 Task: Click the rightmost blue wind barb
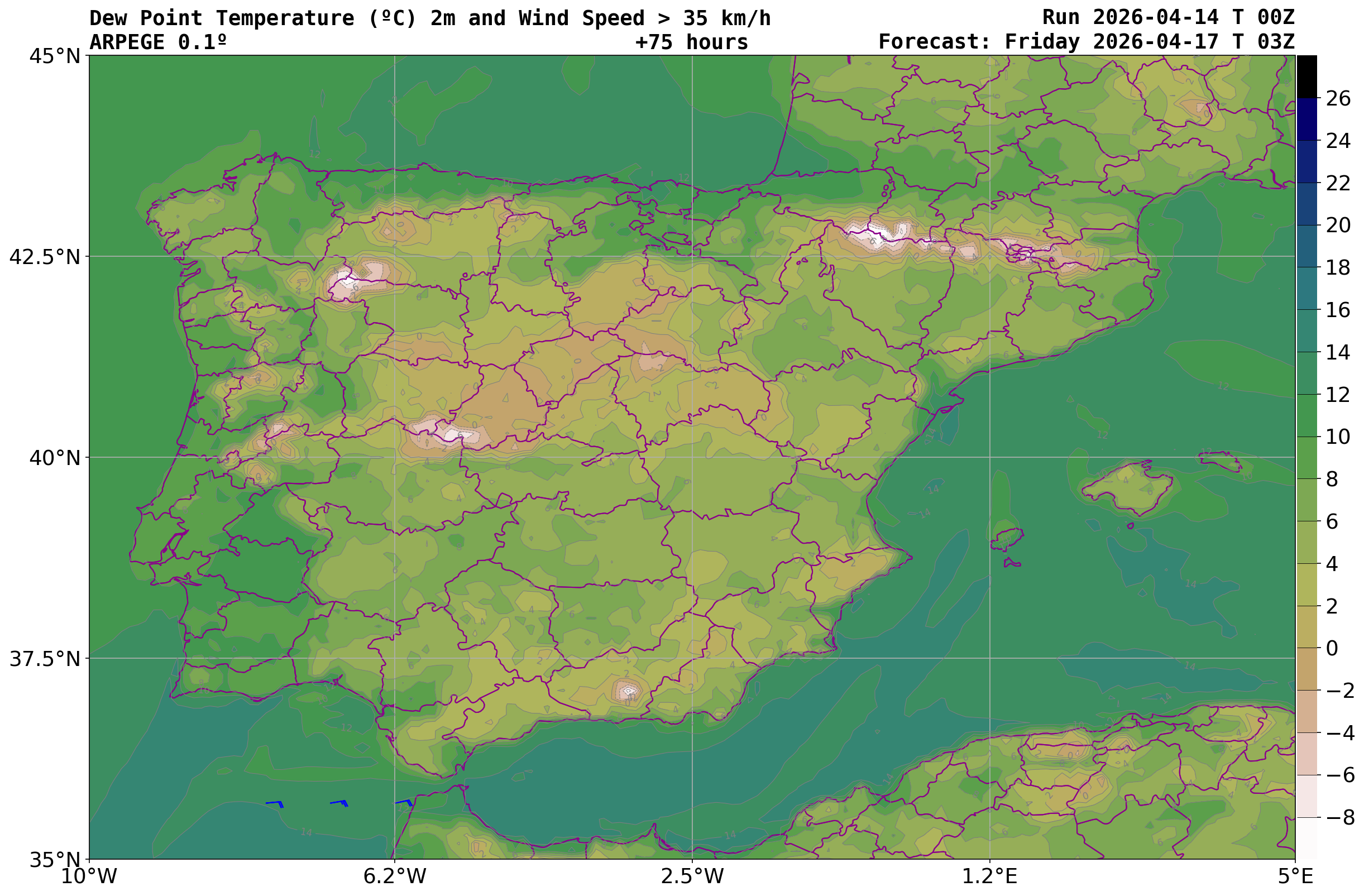click(404, 802)
